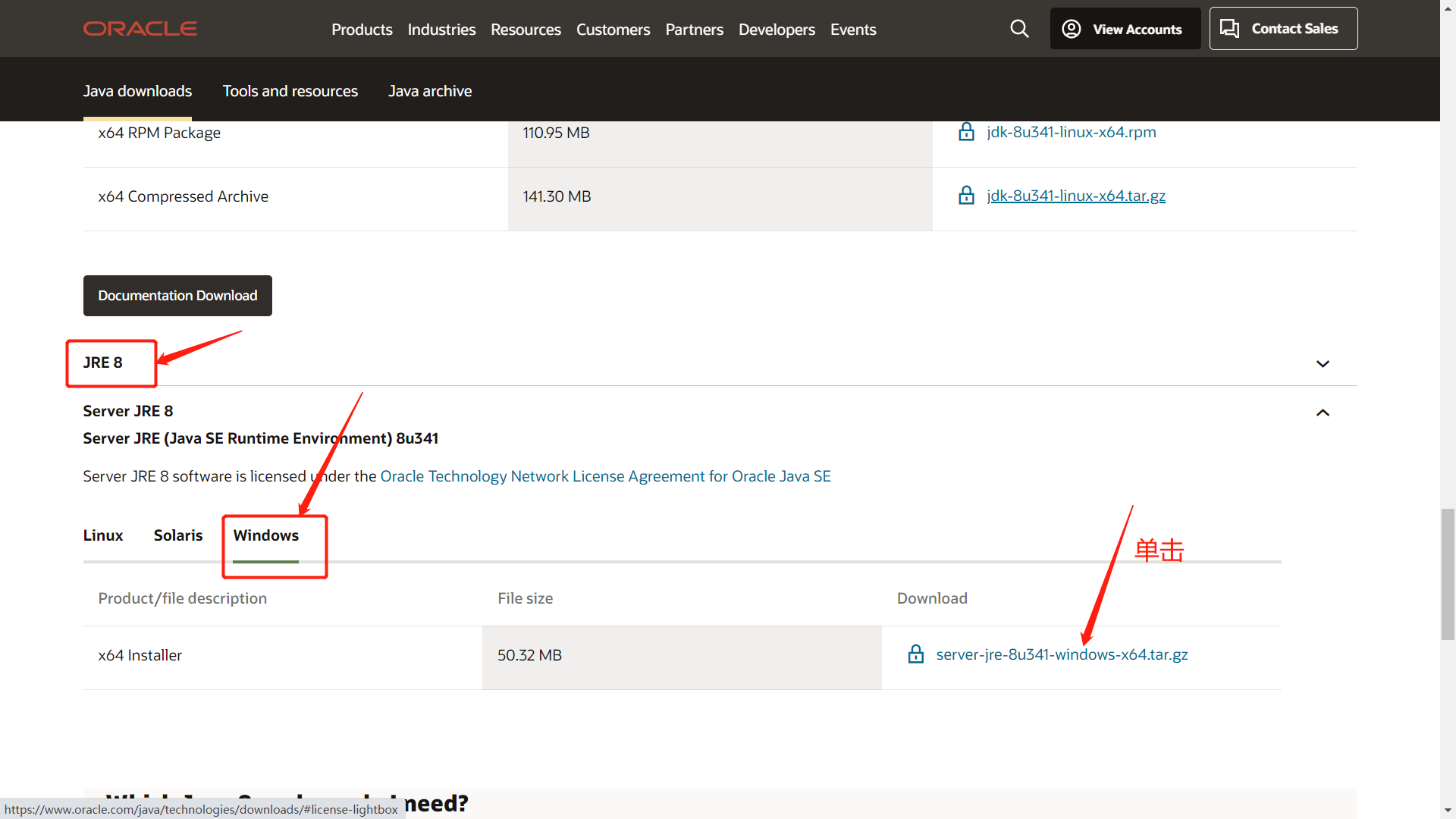Click the 'Download' column header
This screenshot has width=1456, height=819.
click(932, 598)
